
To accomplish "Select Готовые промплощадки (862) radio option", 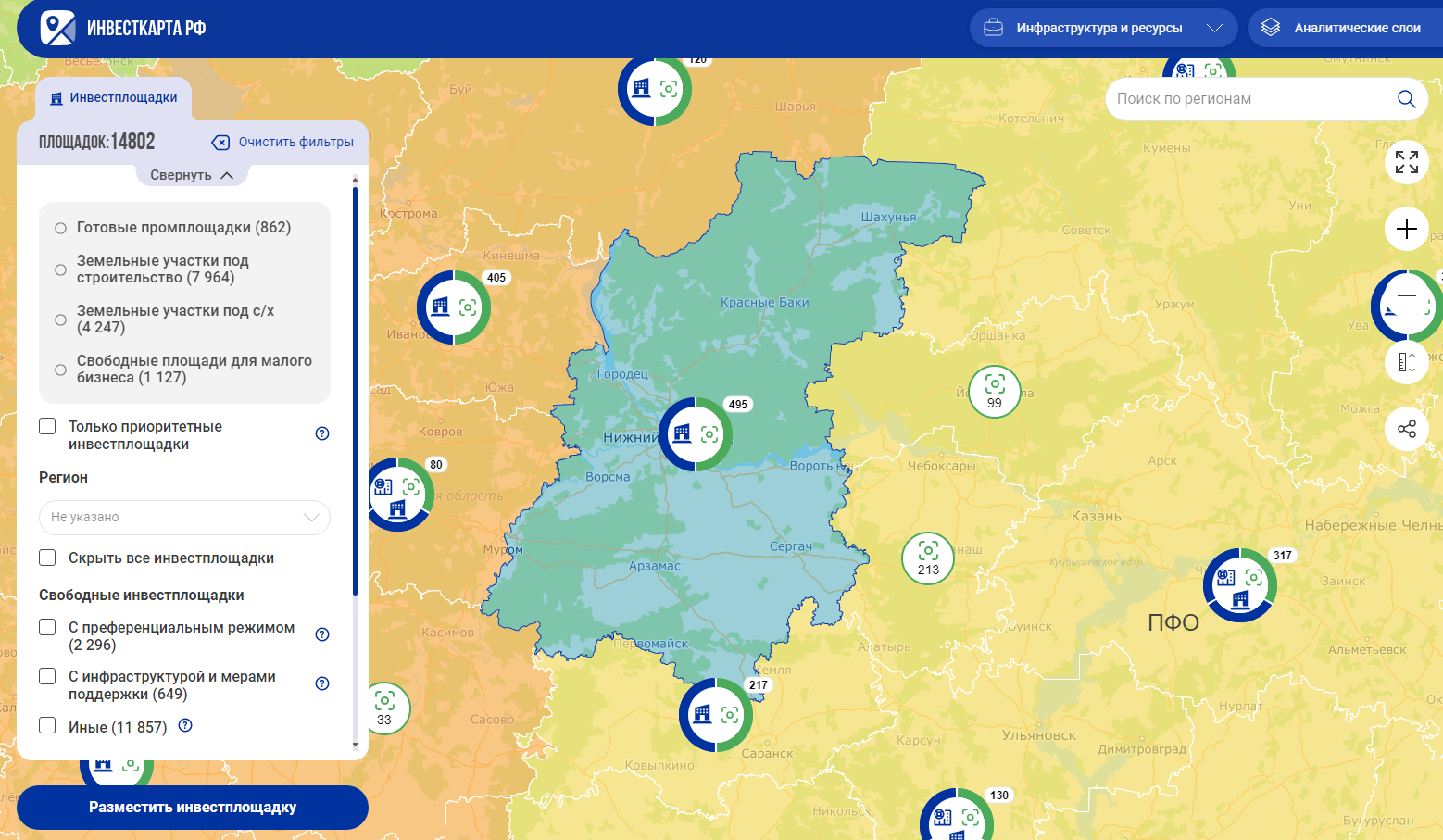I will pyautogui.click(x=61, y=228).
